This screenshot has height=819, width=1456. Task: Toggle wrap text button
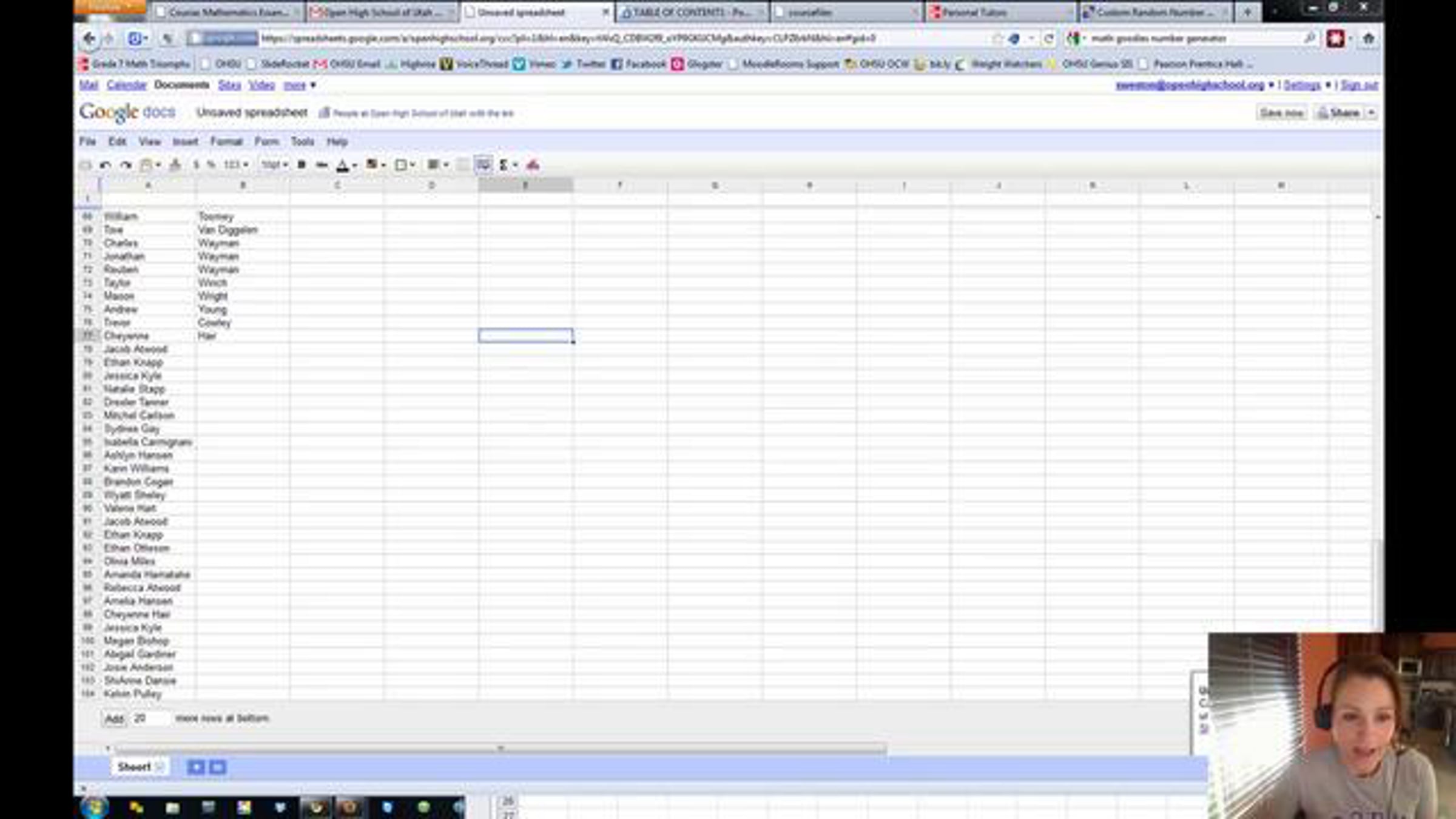click(x=484, y=165)
